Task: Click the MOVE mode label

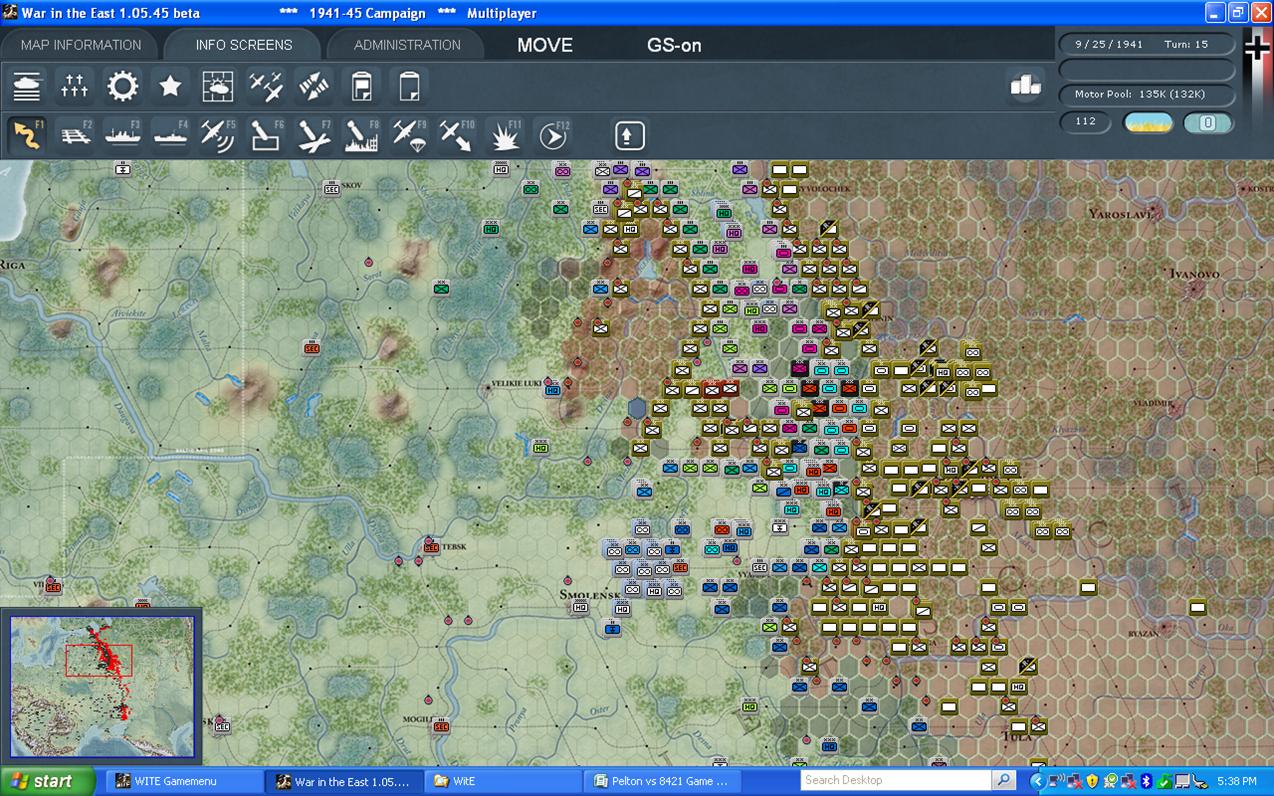Action: tap(545, 45)
